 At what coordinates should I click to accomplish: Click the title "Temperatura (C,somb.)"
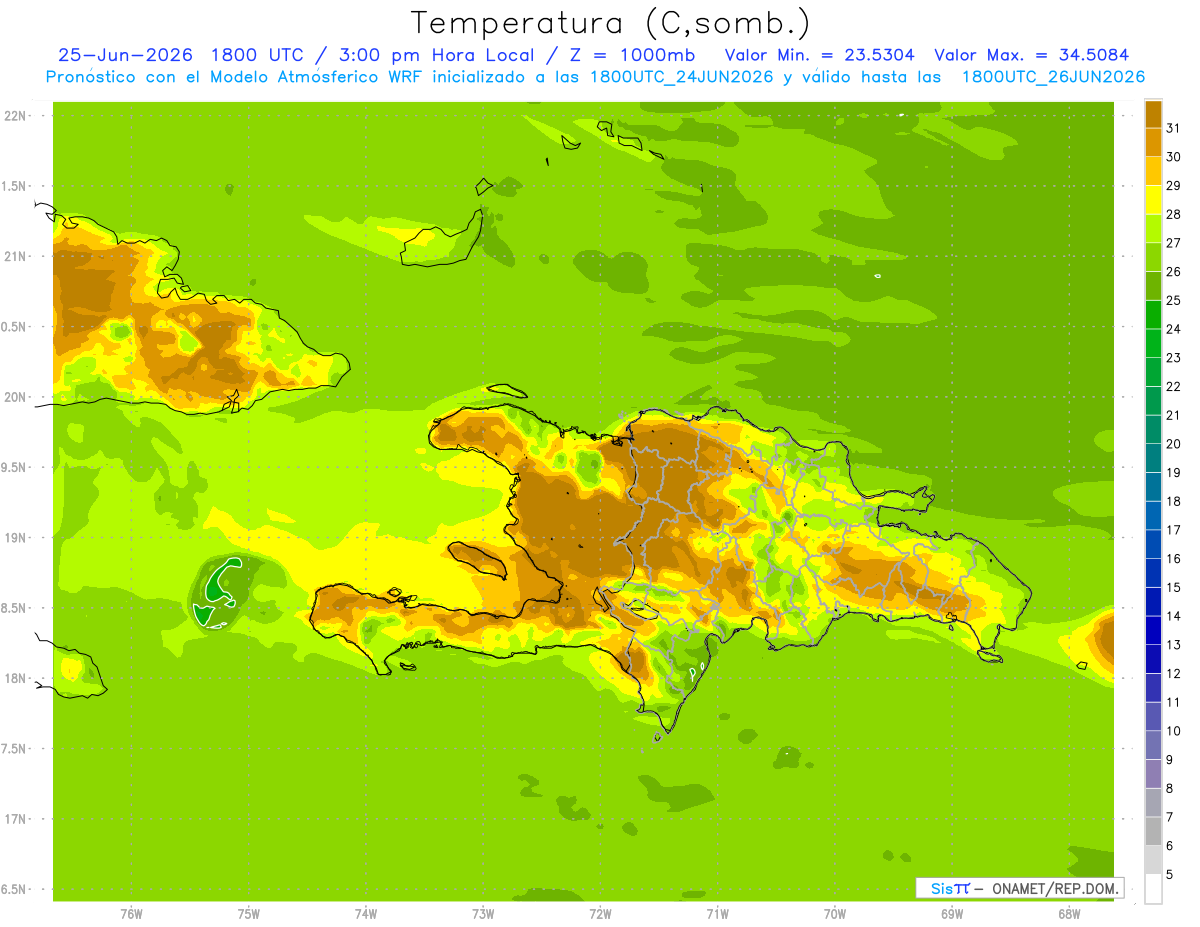pos(610,23)
